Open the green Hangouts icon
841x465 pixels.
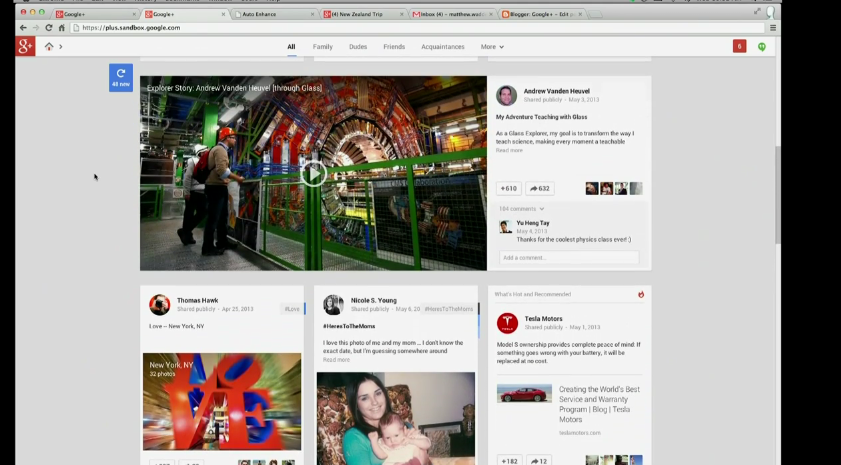762,47
